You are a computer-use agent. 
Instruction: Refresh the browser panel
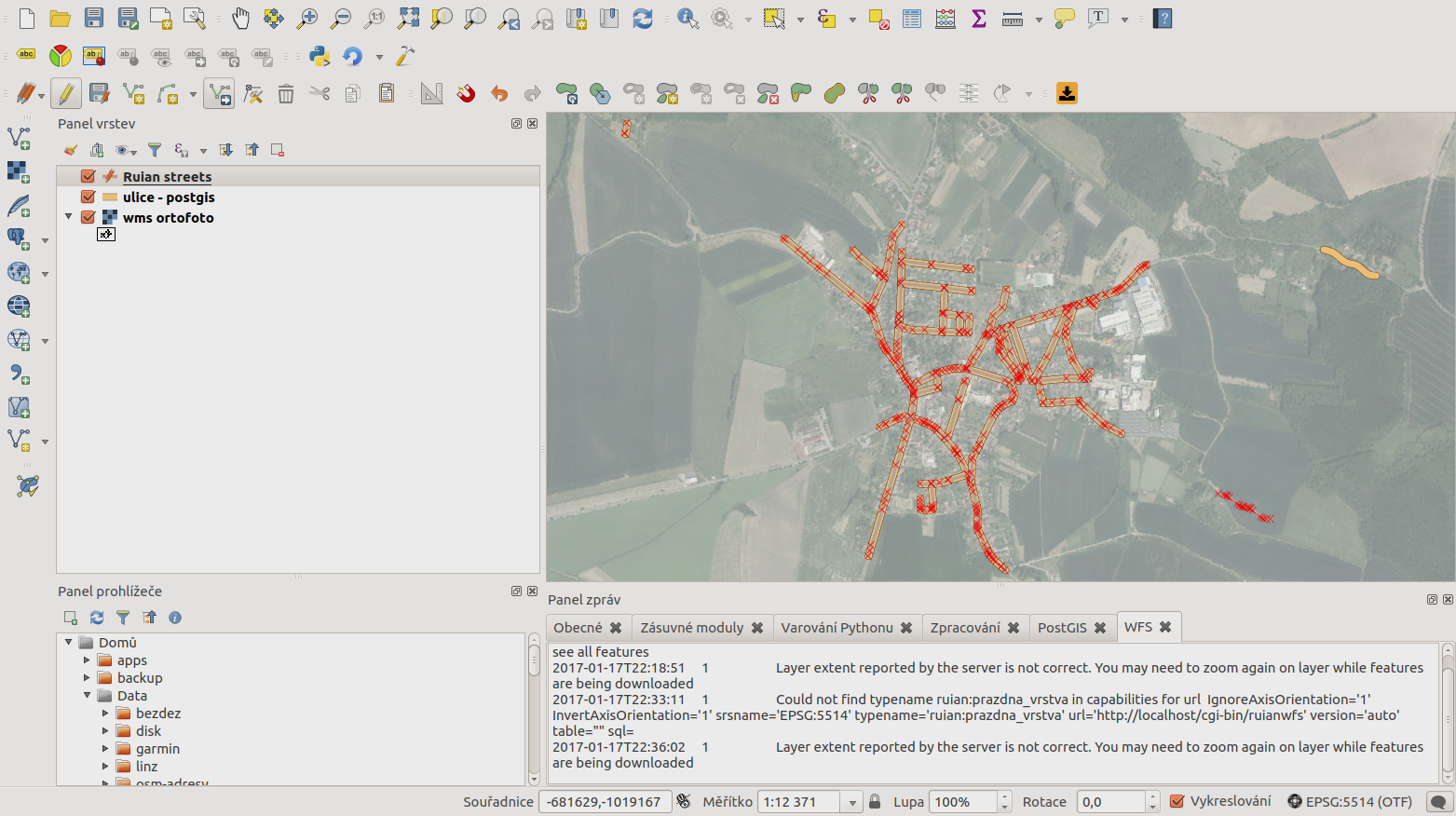pyautogui.click(x=96, y=618)
